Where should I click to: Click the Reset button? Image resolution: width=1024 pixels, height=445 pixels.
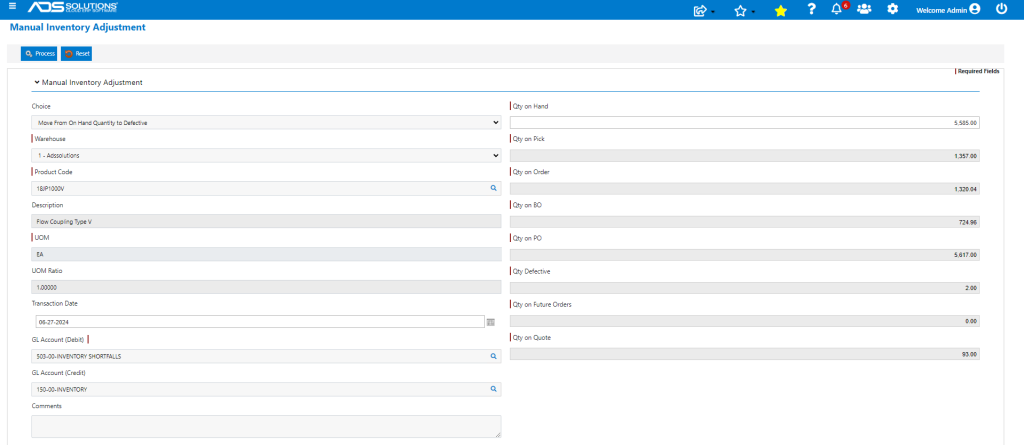click(x=76, y=54)
